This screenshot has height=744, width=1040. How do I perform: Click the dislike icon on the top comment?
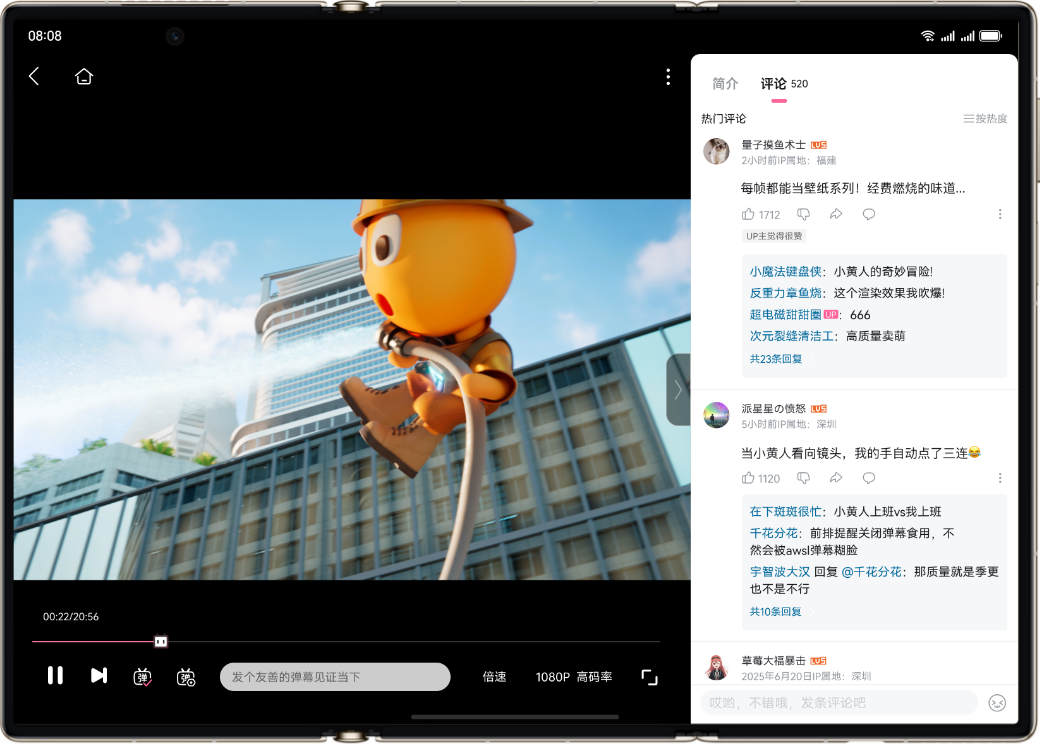coord(803,213)
